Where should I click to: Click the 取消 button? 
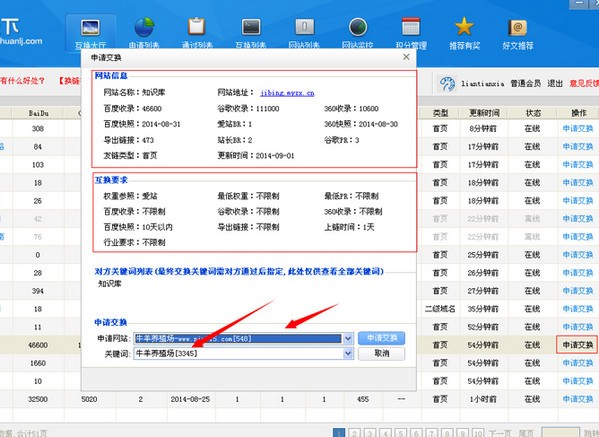pos(382,354)
